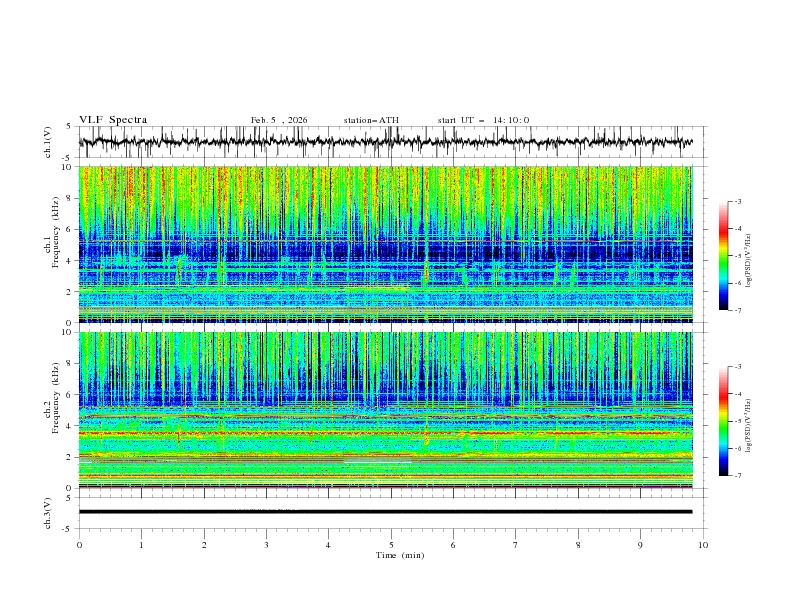The height and width of the screenshot is (612, 792).
Task: Click the 'start UT = 14:10:0' label
Action: tap(483, 120)
